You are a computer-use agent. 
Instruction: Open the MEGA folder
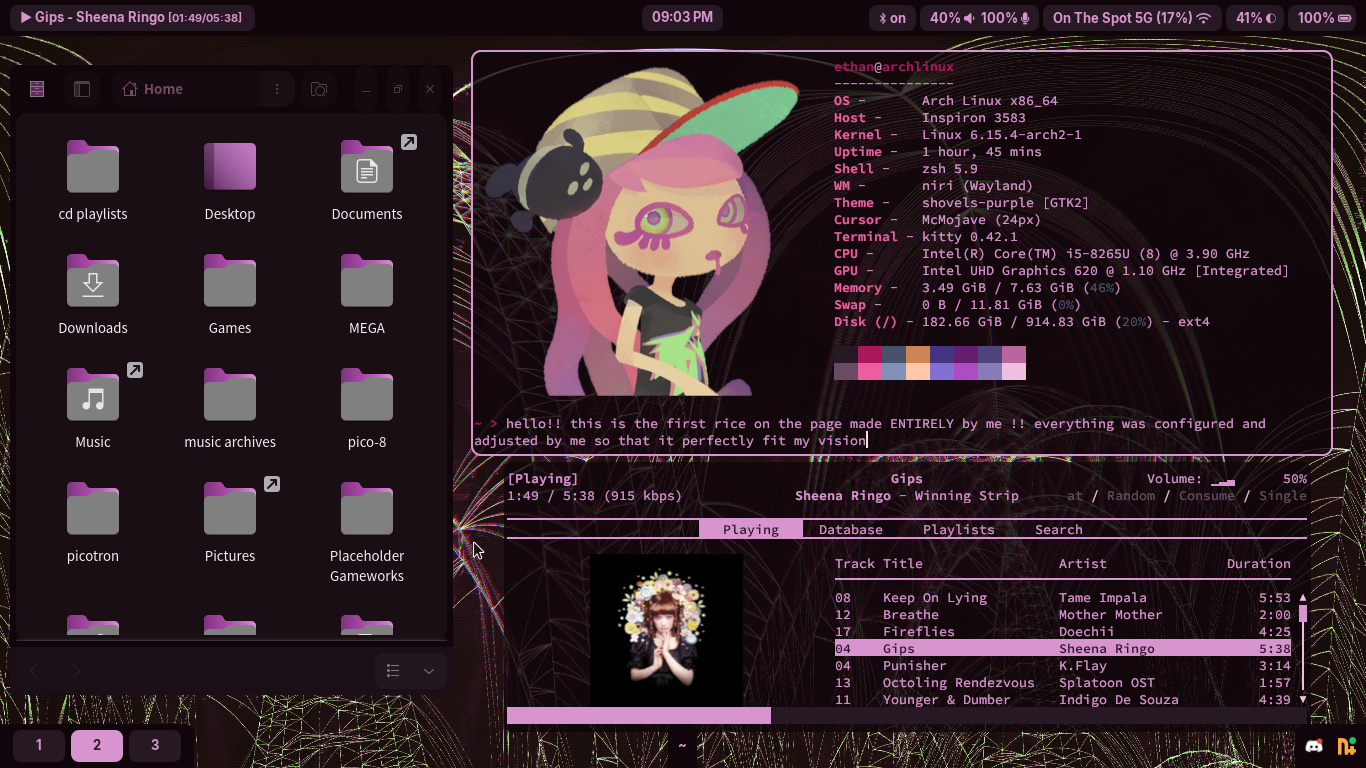coord(367,295)
